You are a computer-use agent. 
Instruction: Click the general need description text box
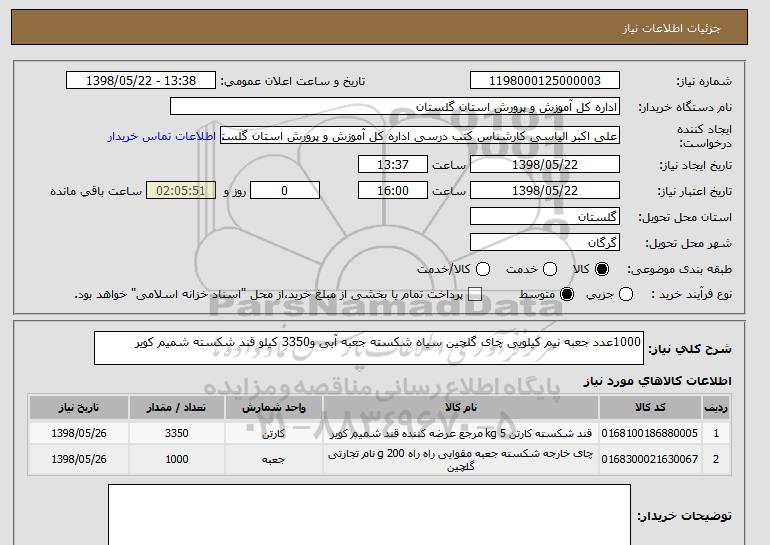tap(369, 348)
